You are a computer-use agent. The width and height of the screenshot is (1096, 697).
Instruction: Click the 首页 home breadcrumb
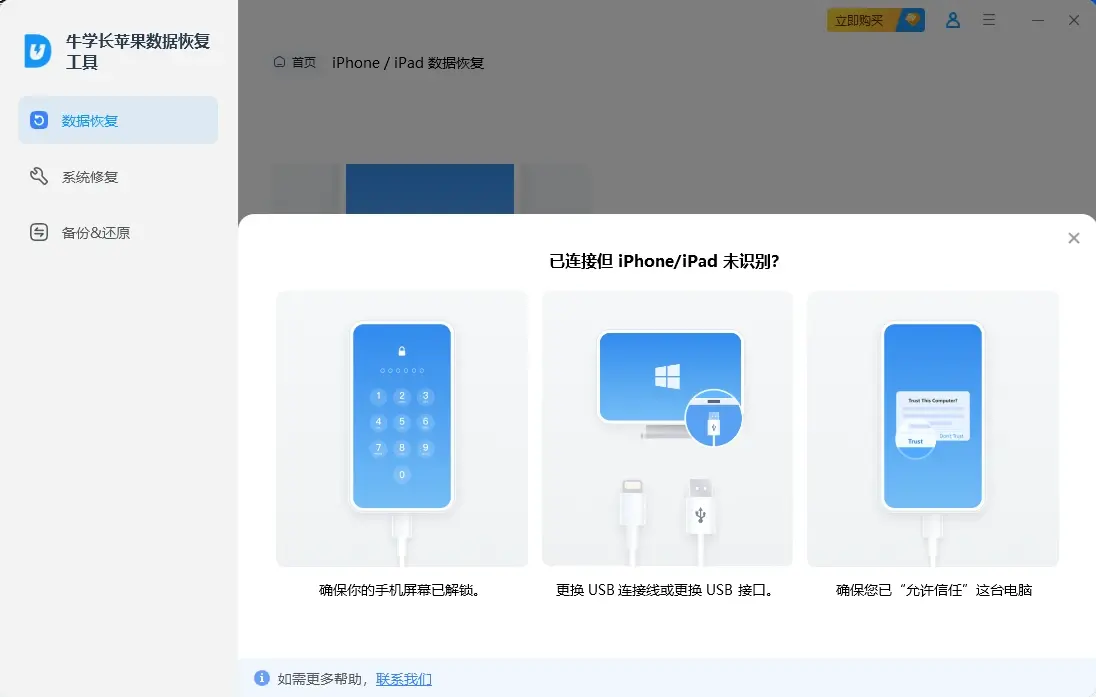click(303, 63)
